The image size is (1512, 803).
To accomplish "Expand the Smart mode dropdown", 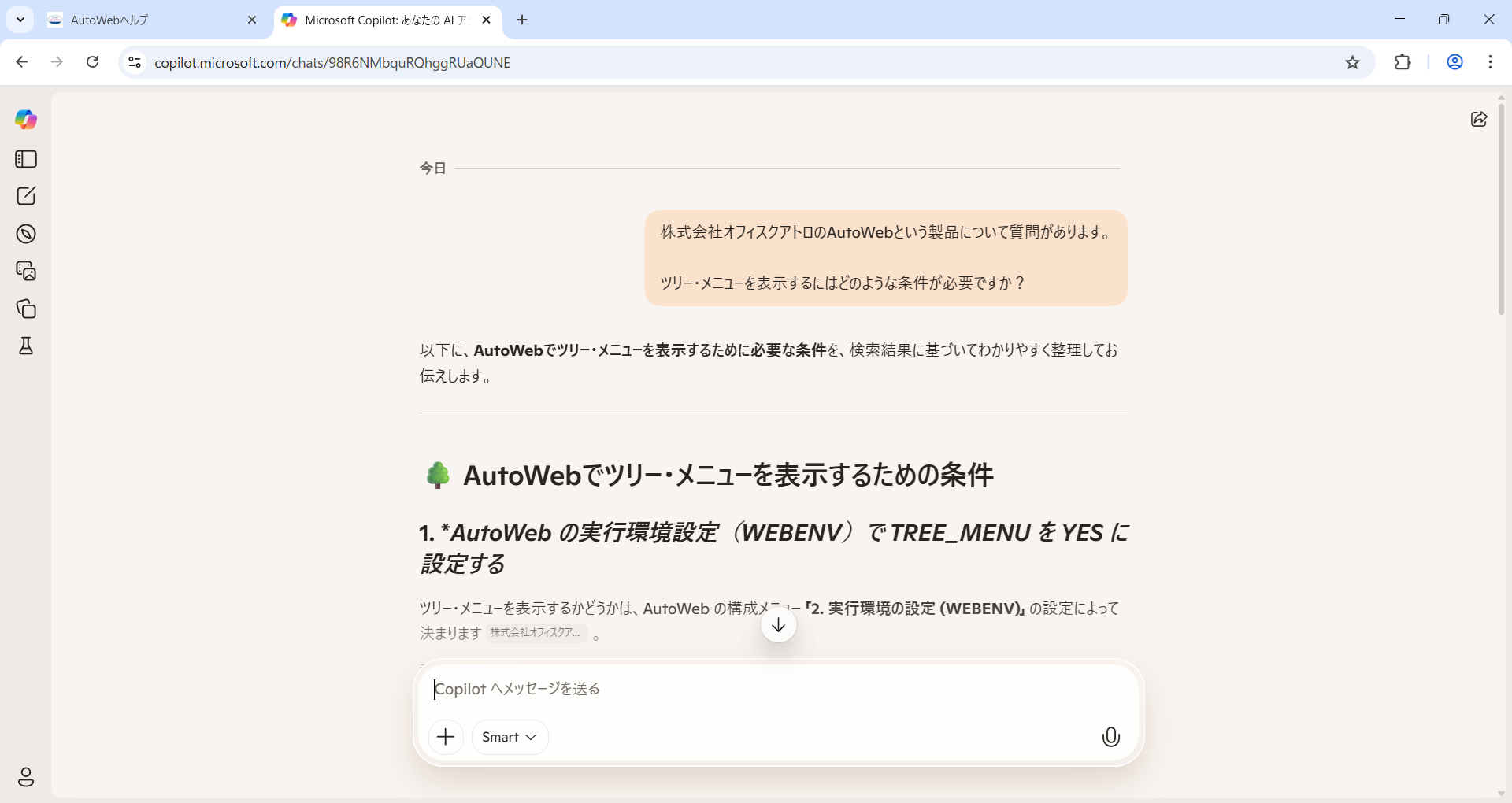I will (510, 737).
